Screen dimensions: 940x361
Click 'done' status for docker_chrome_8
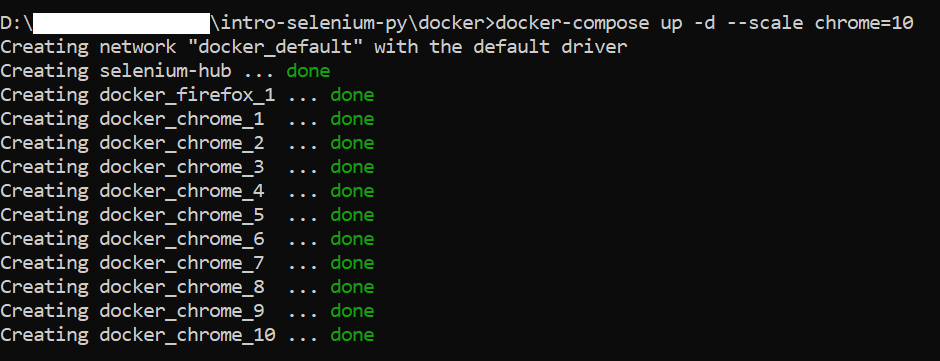click(352, 287)
